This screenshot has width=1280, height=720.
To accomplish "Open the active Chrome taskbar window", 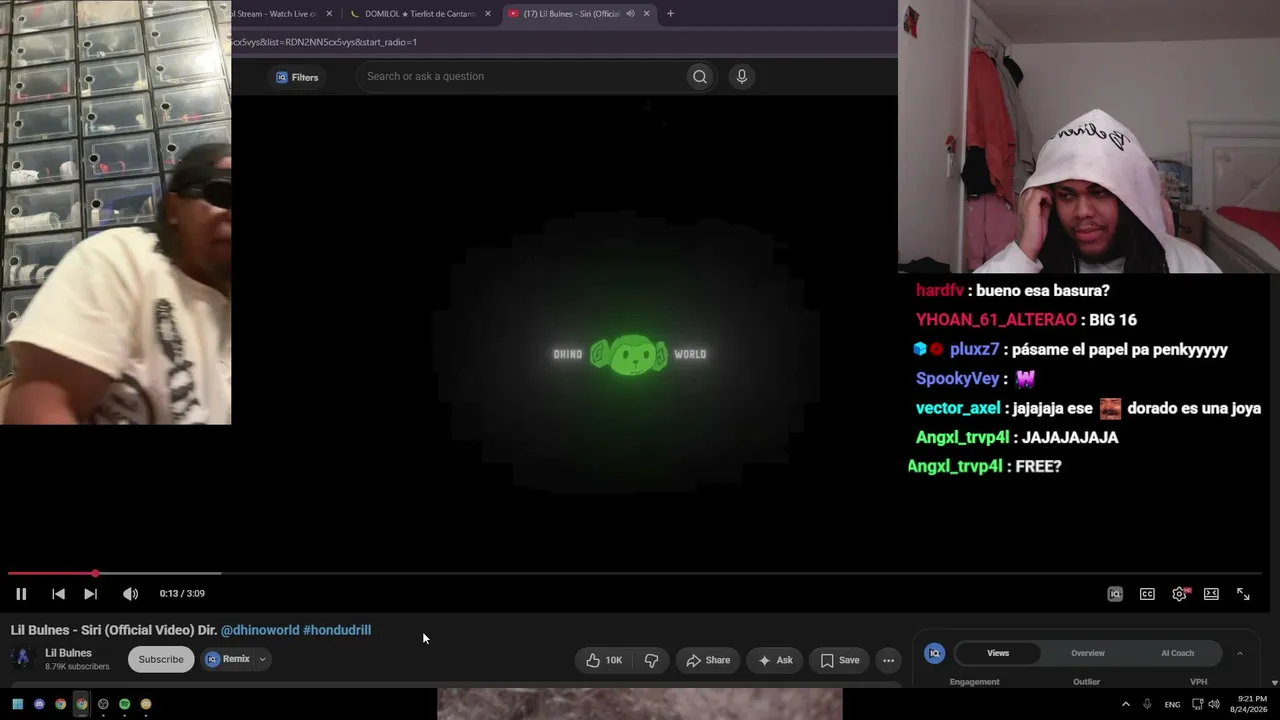I will coord(82,704).
